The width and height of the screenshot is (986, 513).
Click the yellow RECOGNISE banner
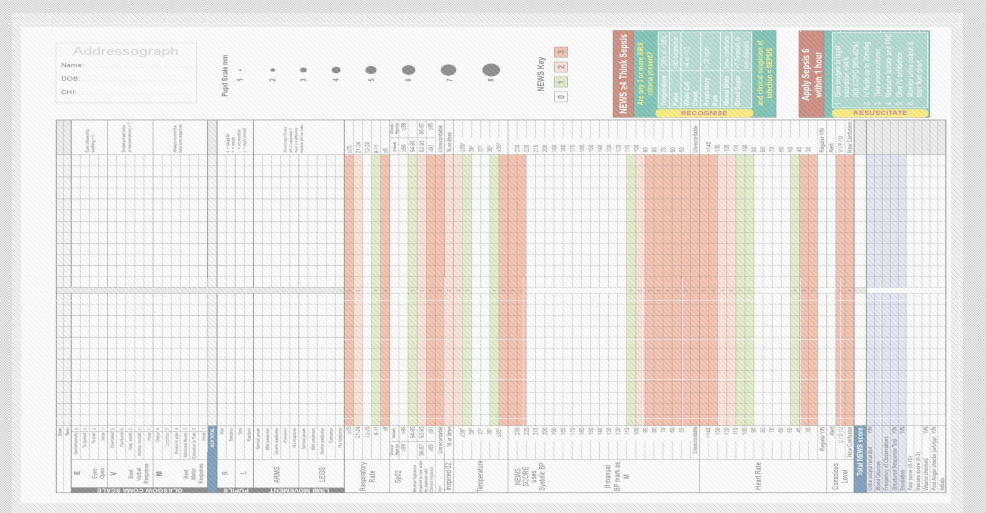click(x=703, y=113)
